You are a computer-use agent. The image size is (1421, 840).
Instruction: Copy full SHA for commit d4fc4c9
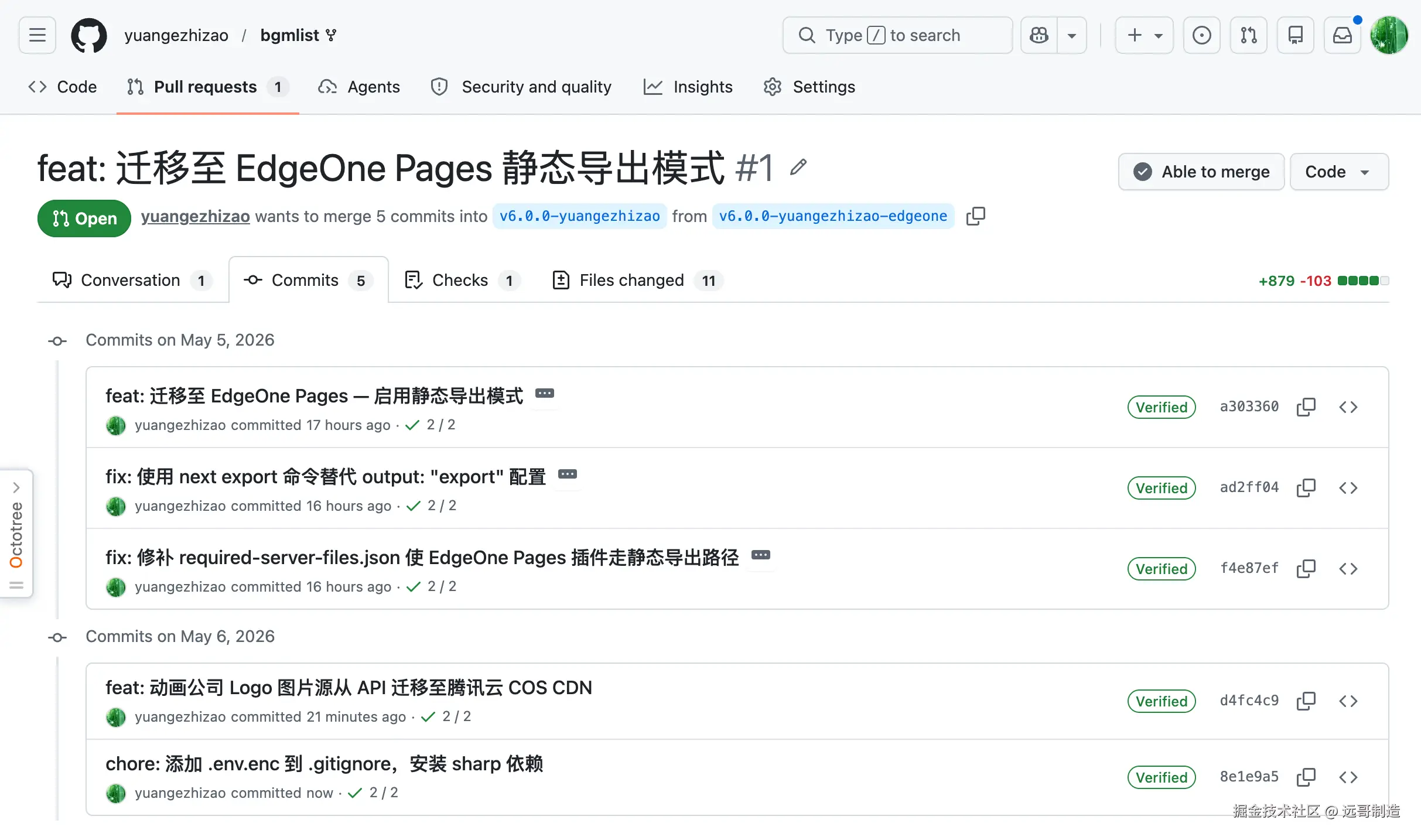click(x=1306, y=701)
